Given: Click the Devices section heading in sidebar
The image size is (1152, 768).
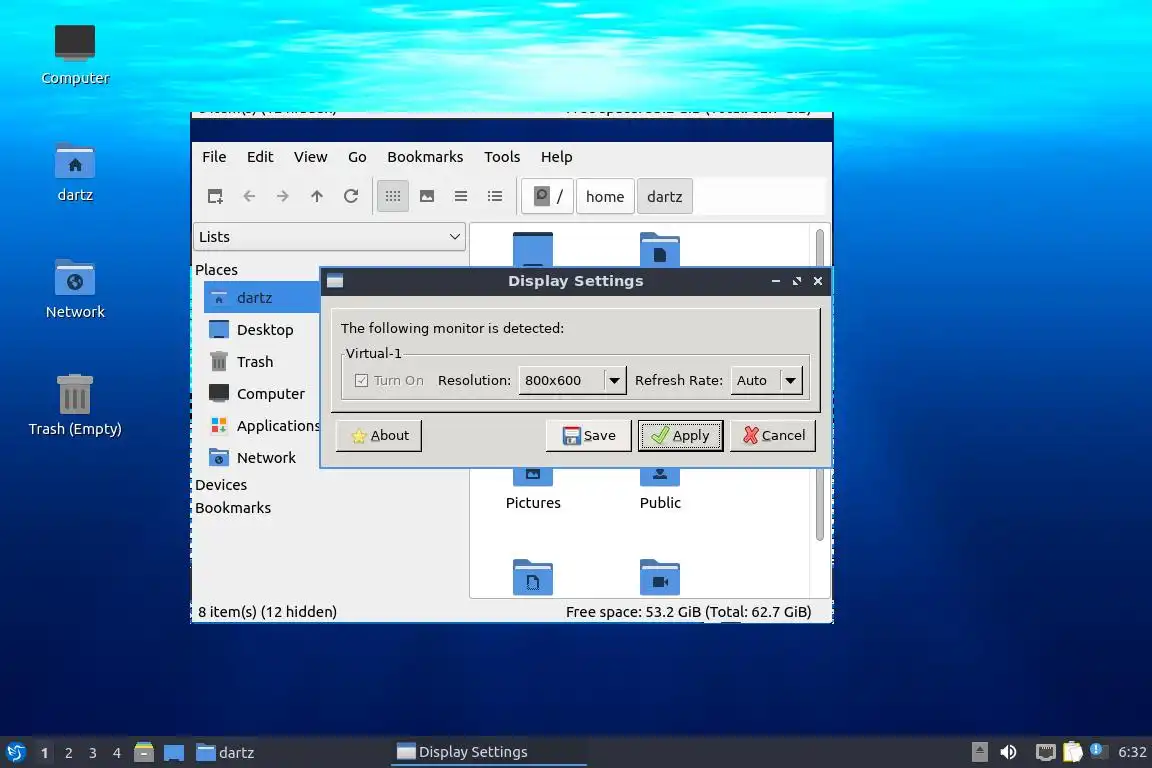Looking at the screenshot, I should click(x=221, y=485).
